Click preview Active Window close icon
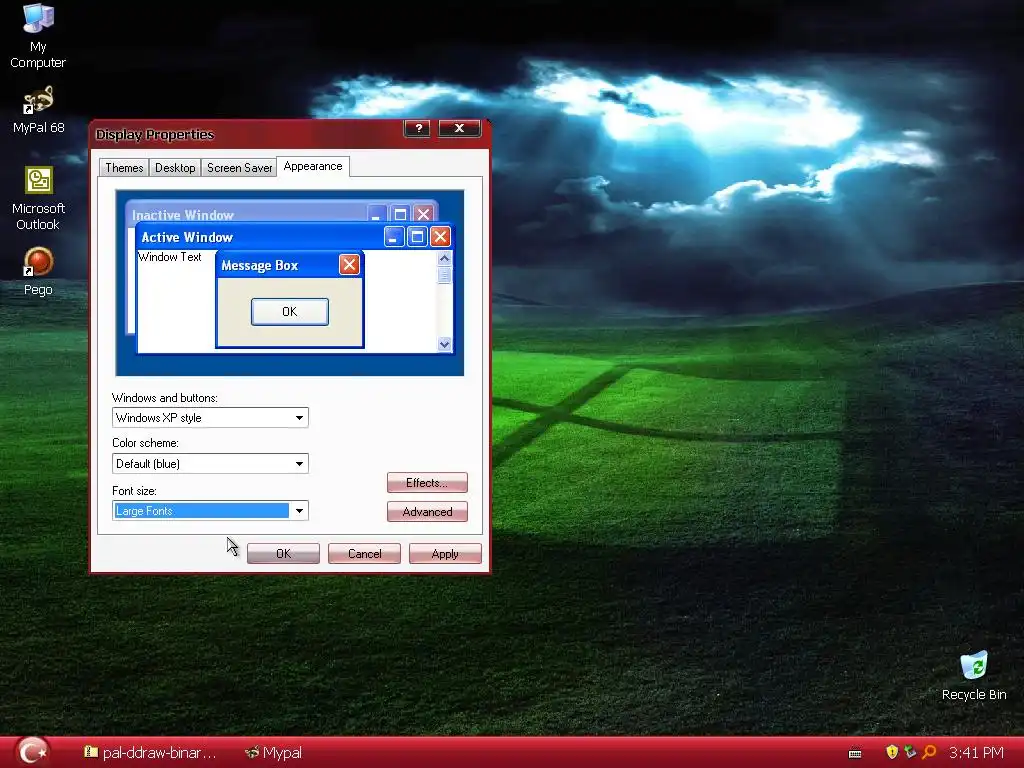This screenshot has height=768, width=1024. click(x=440, y=236)
